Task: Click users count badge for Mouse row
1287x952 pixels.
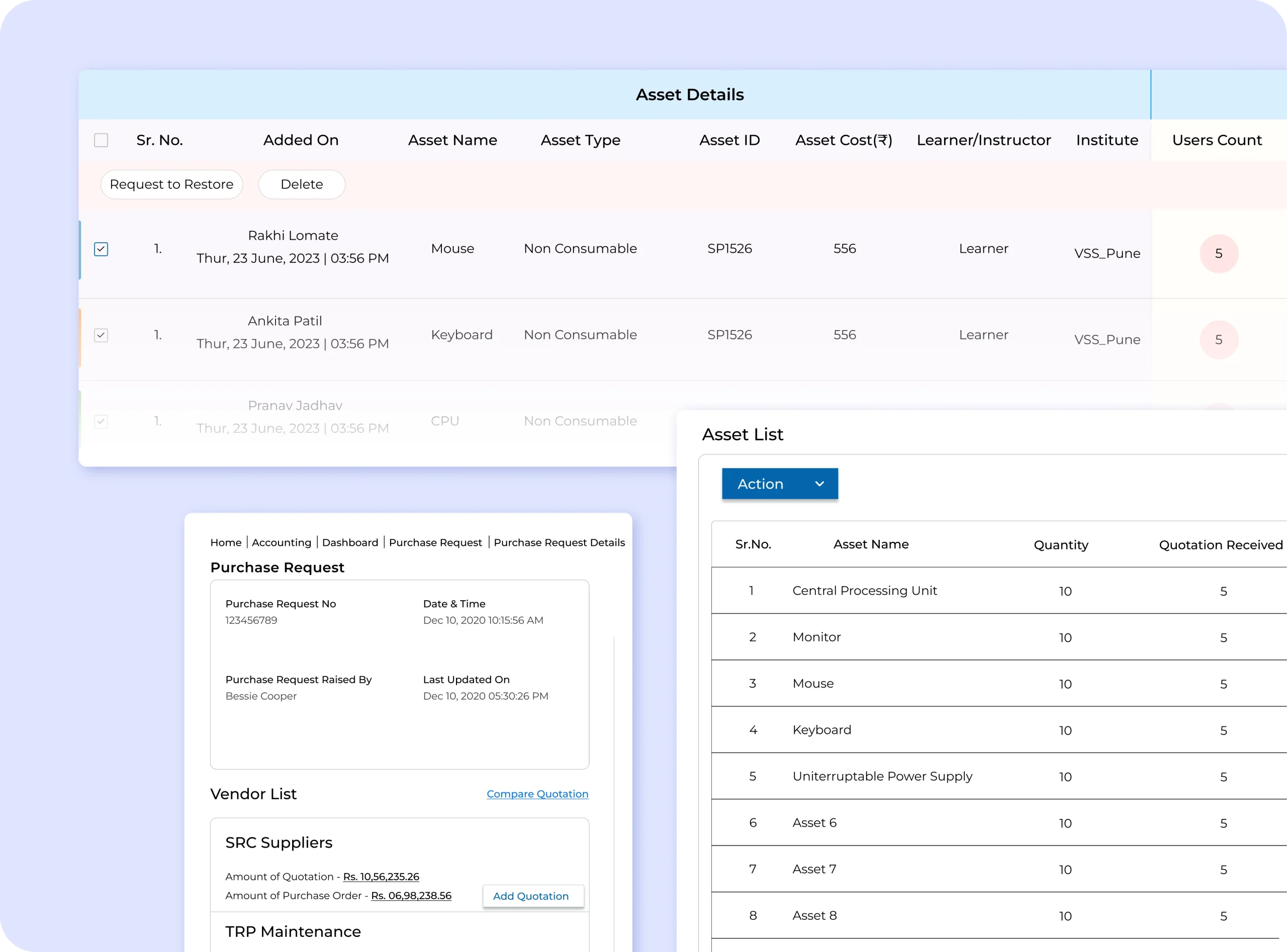Action: (1219, 253)
